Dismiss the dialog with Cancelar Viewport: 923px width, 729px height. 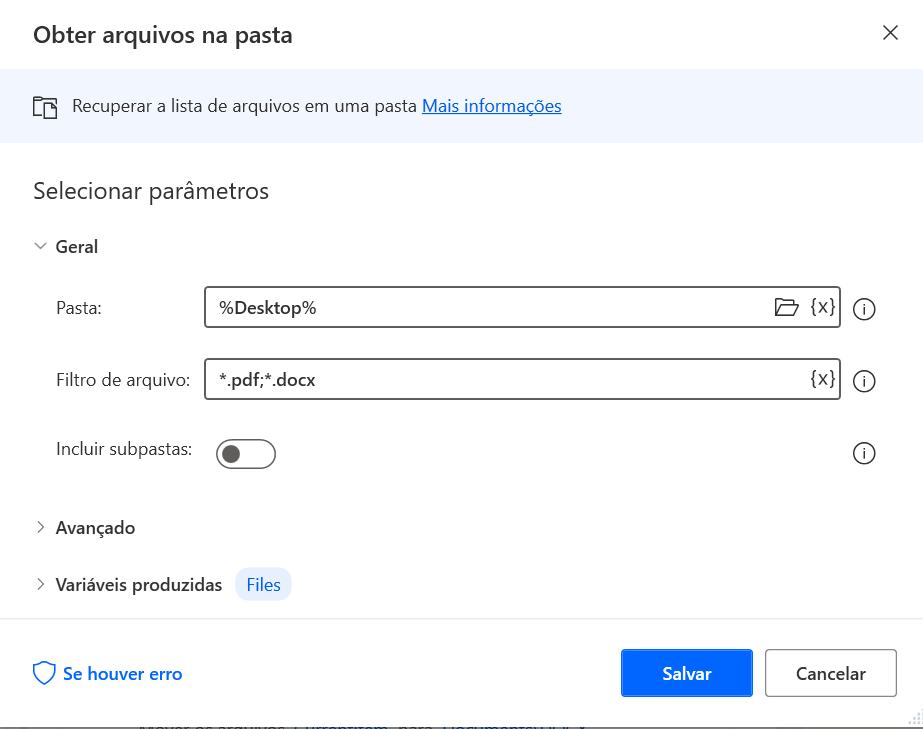(x=830, y=673)
